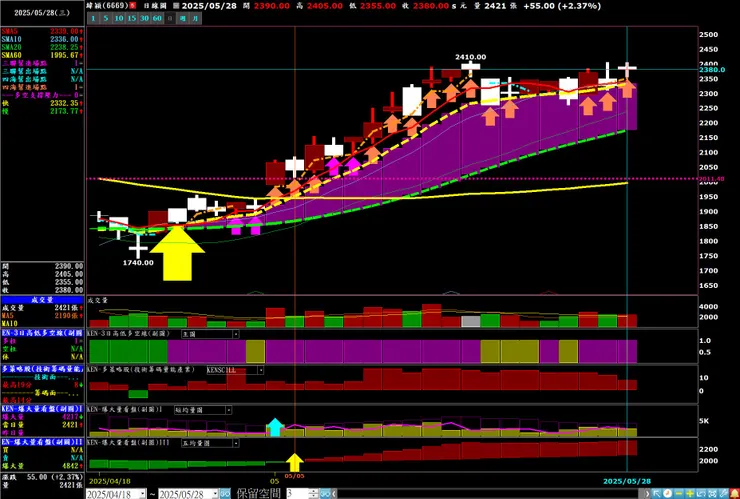Click the +55.00 (+2.37%) change value
The height and width of the screenshot is (499, 740).
[x=562, y=6]
